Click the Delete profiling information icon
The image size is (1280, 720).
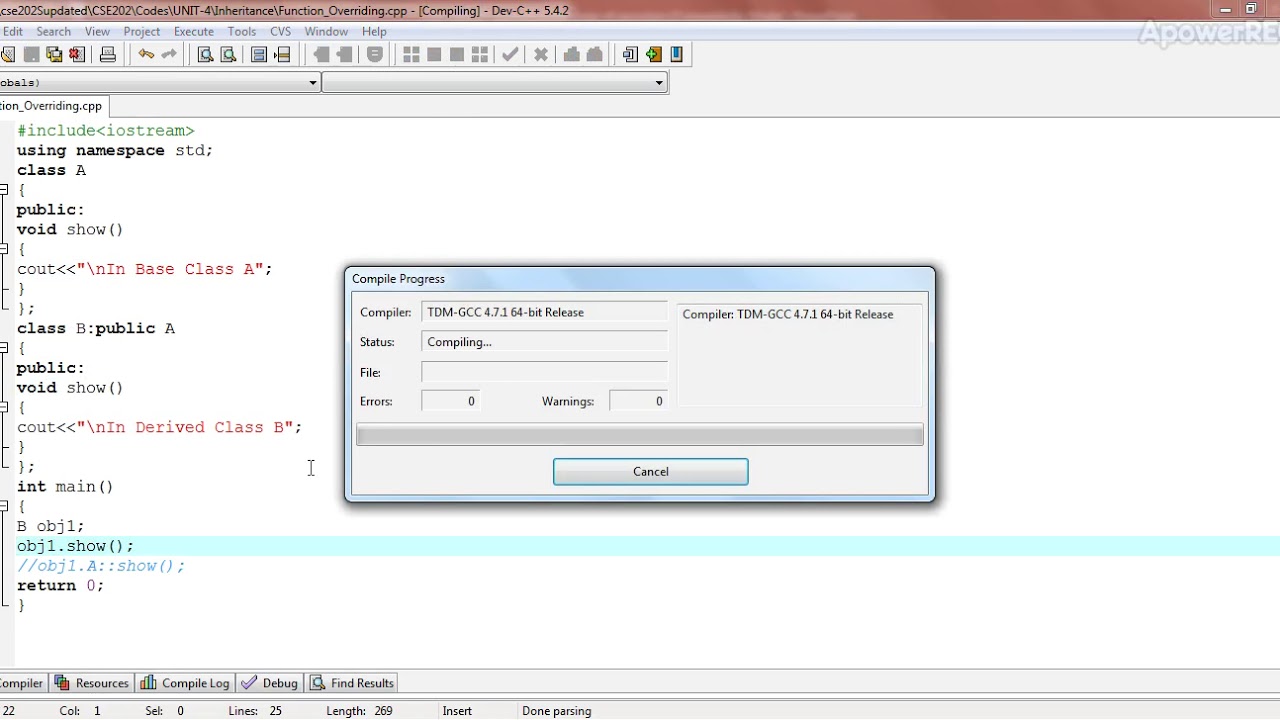594,54
